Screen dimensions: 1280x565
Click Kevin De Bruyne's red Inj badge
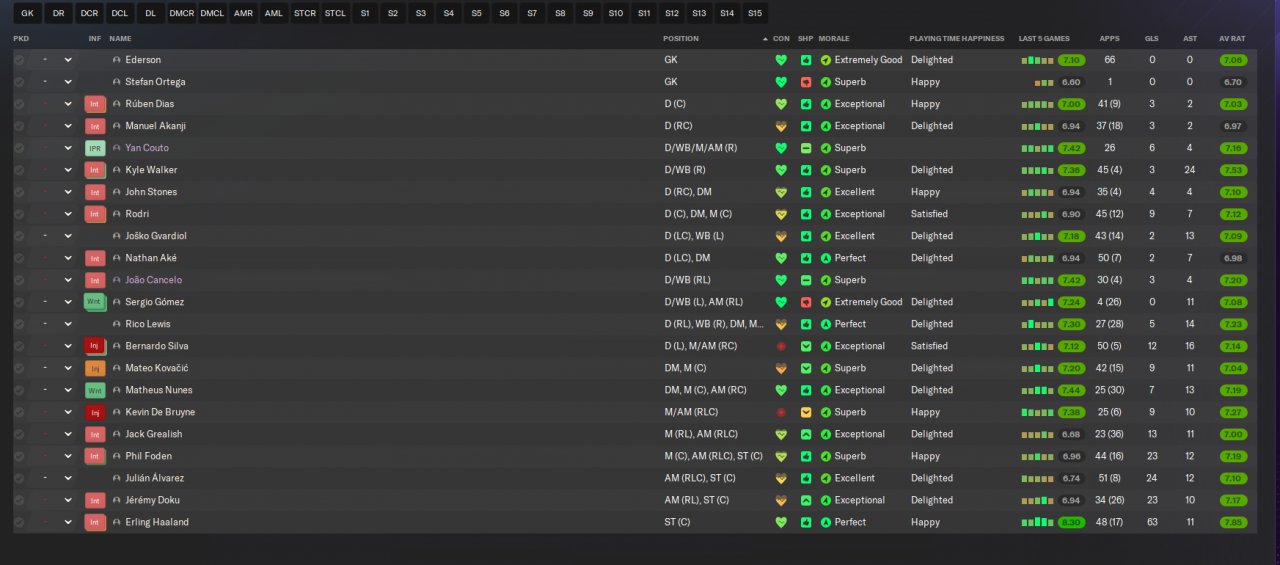pyautogui.click(x=95, y=412)
